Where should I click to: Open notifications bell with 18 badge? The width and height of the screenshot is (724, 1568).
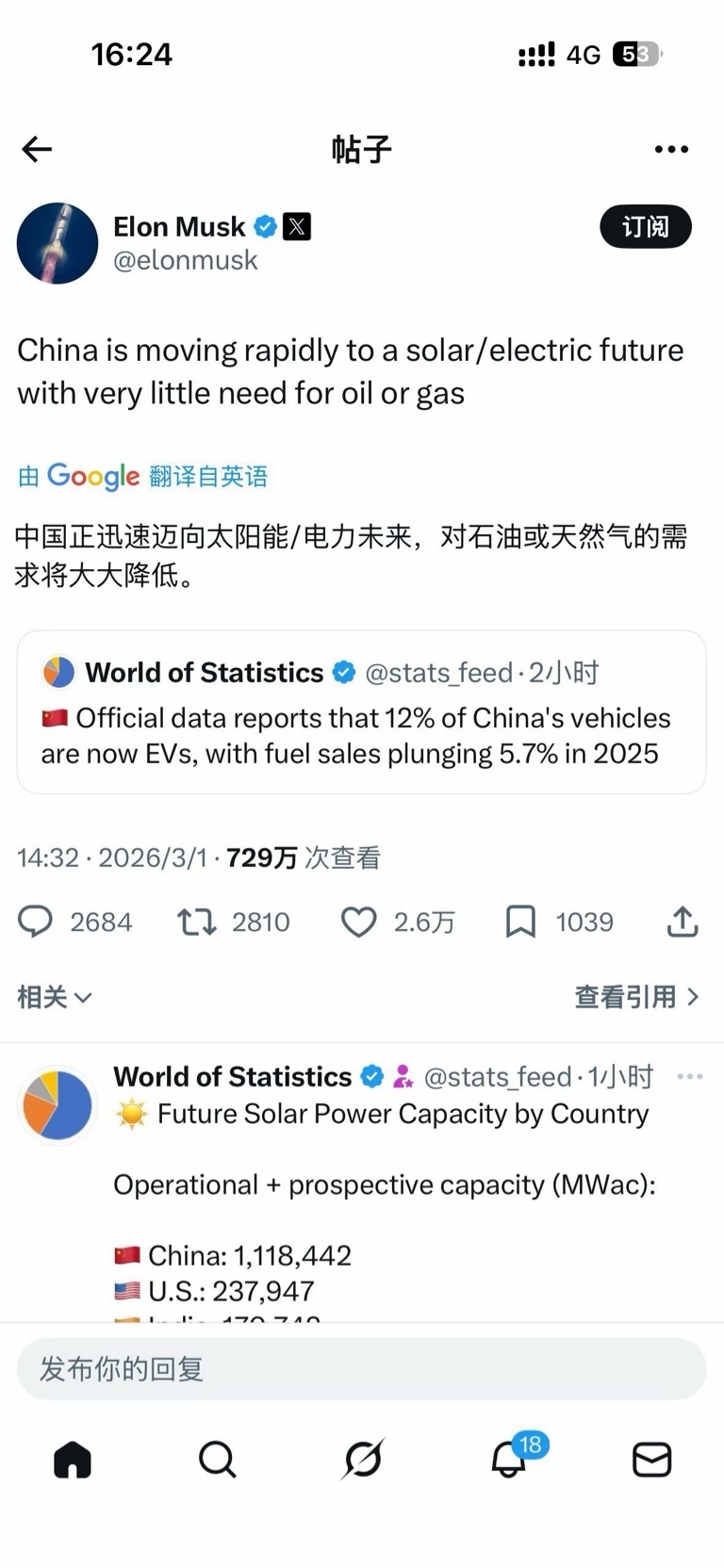click(509, 1460)
